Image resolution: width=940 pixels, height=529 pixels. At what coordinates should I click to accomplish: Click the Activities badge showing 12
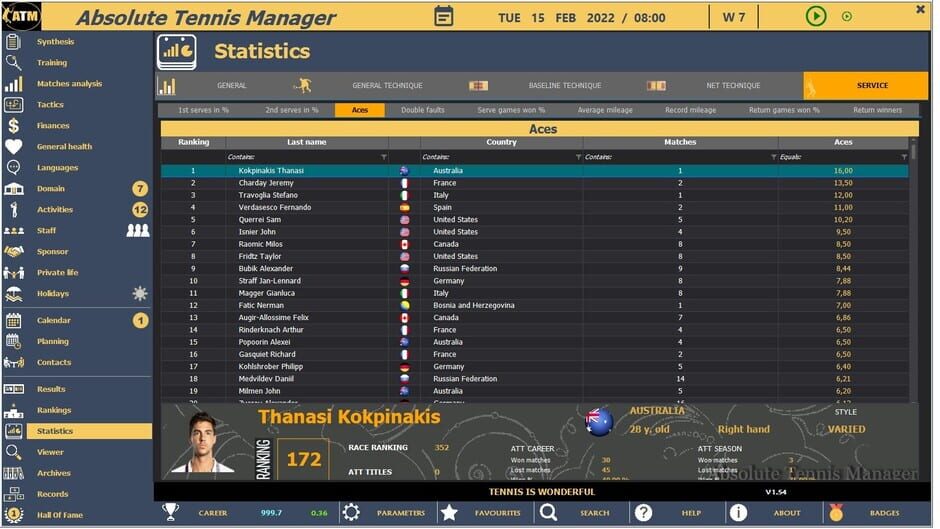click(141, 211)
